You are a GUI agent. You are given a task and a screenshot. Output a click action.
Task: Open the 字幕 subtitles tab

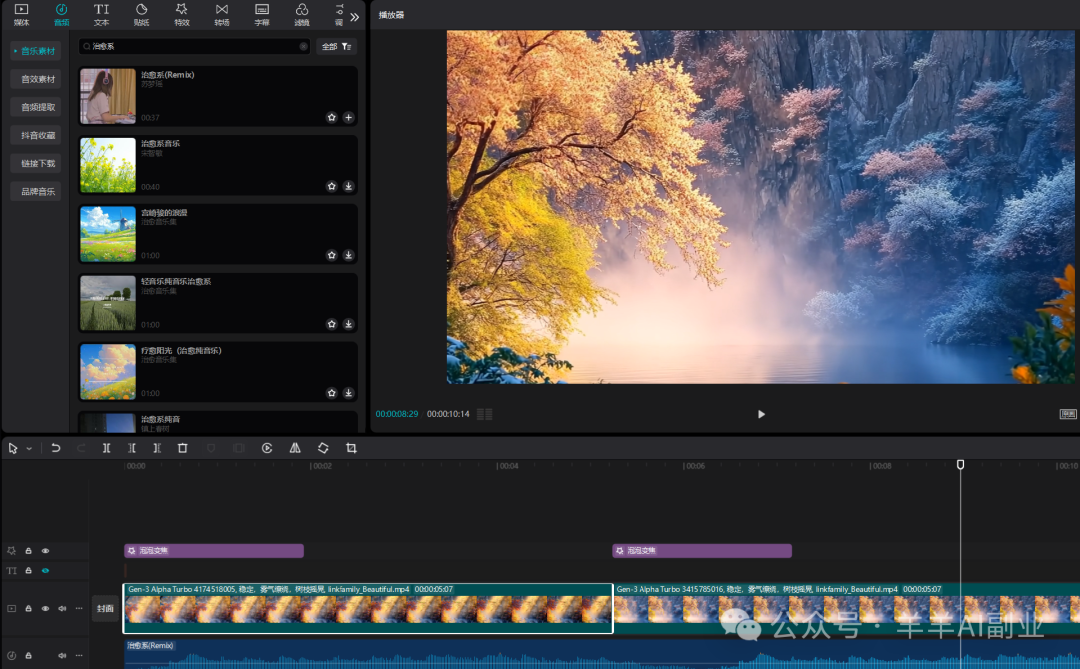[262, 14]
